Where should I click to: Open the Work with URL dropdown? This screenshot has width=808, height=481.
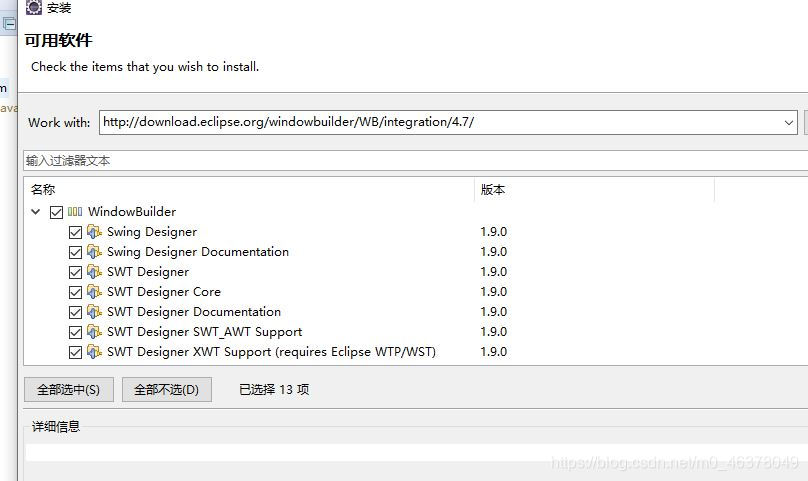tap(788, 123)
